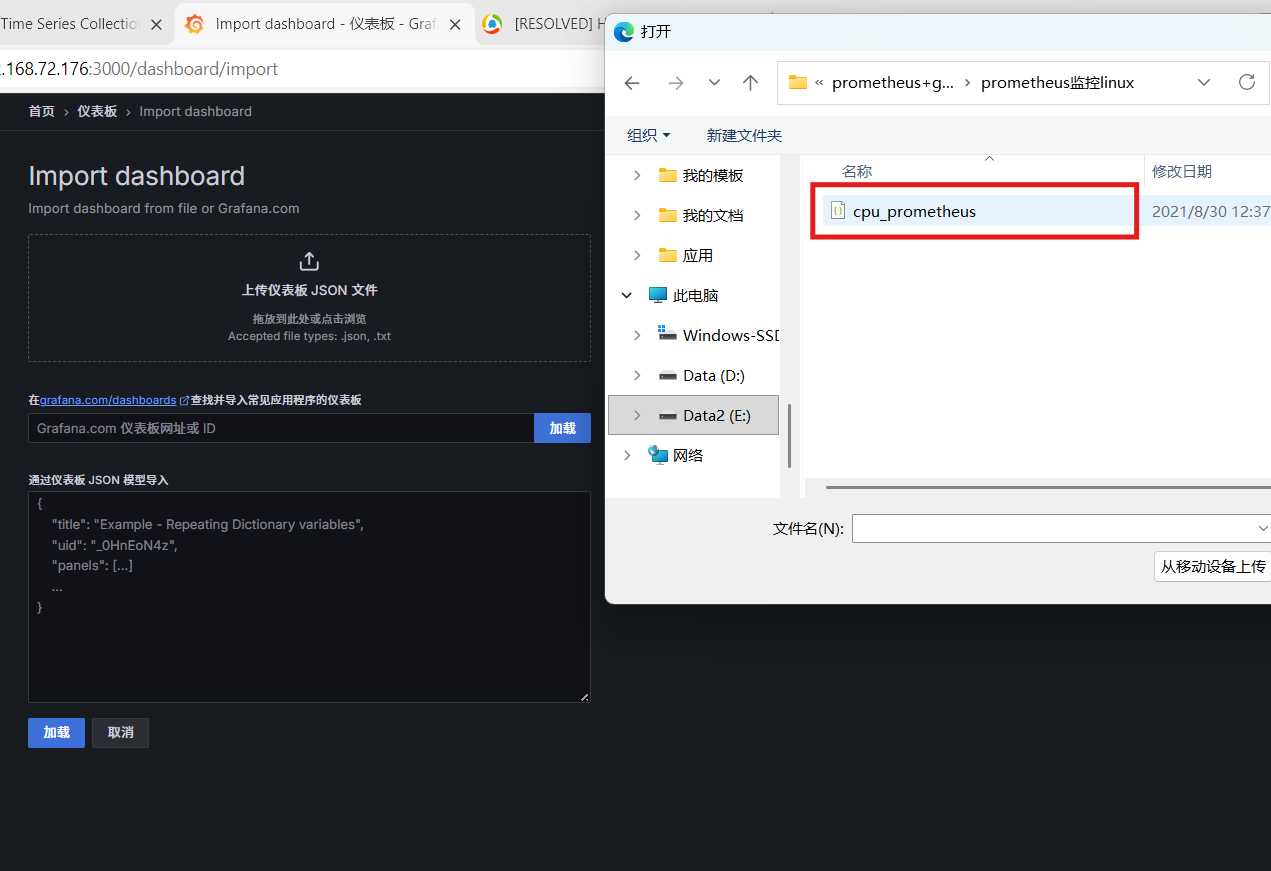Screen dimensions: 1271x871
Task: Click 我的文档 folder icon
Action: 668,215
